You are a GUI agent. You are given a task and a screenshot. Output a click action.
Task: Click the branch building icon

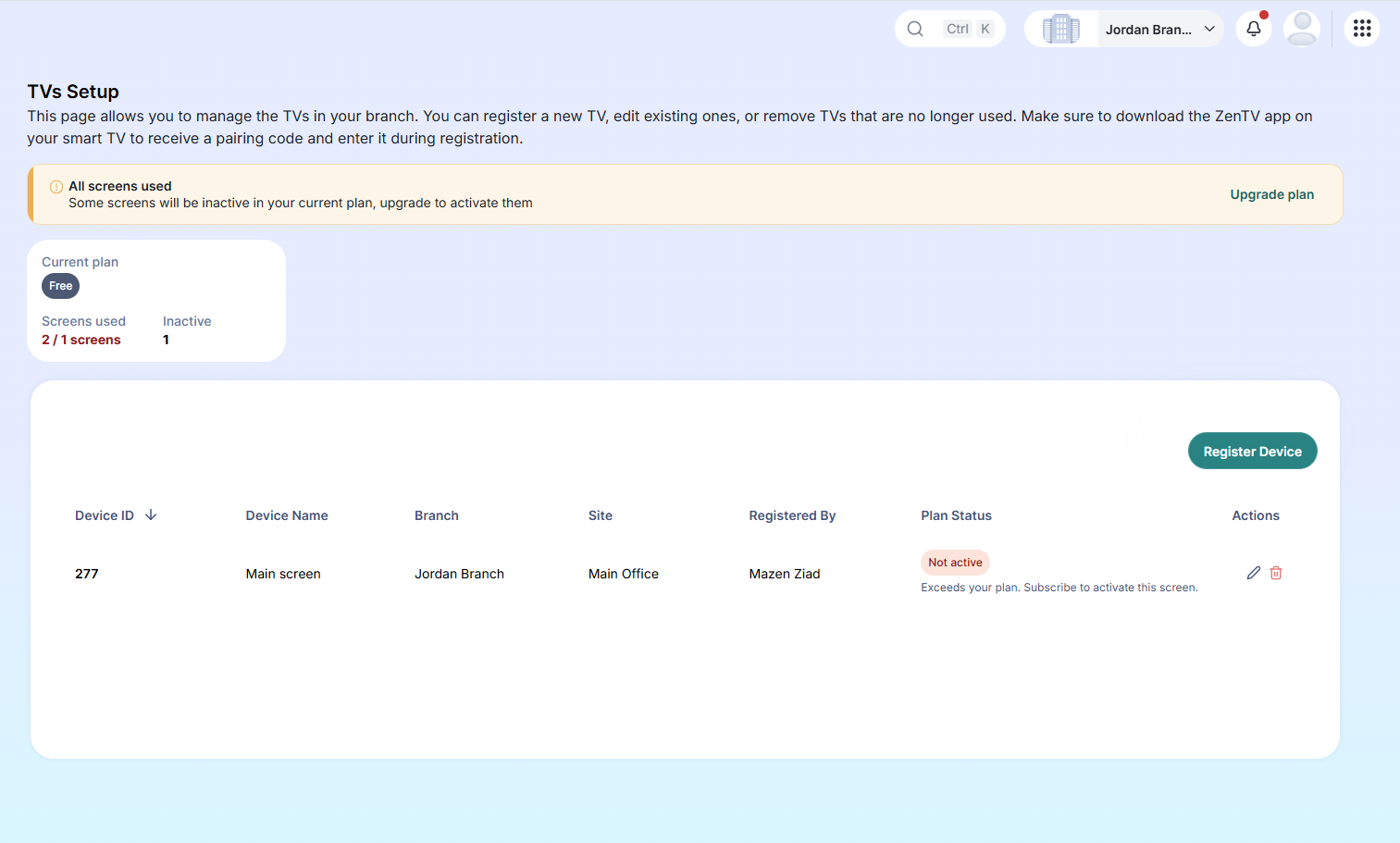(1061, 29)
